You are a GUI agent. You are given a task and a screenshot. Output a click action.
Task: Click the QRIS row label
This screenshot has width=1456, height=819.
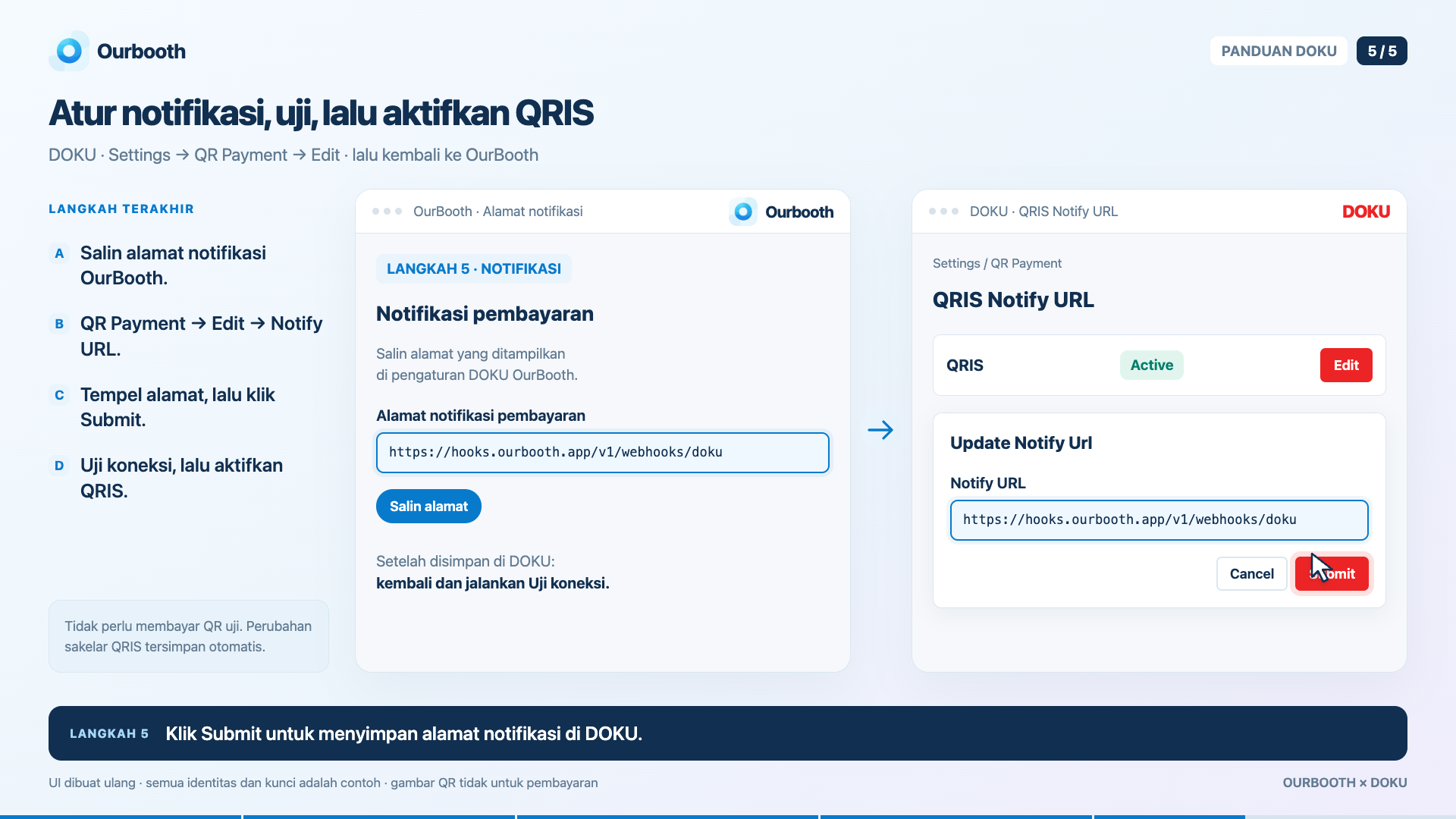[965, 366]
